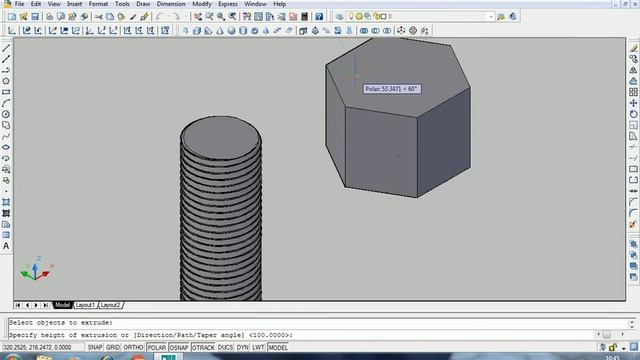Save the drawing with the floppy disk icon

pos(35,17)
